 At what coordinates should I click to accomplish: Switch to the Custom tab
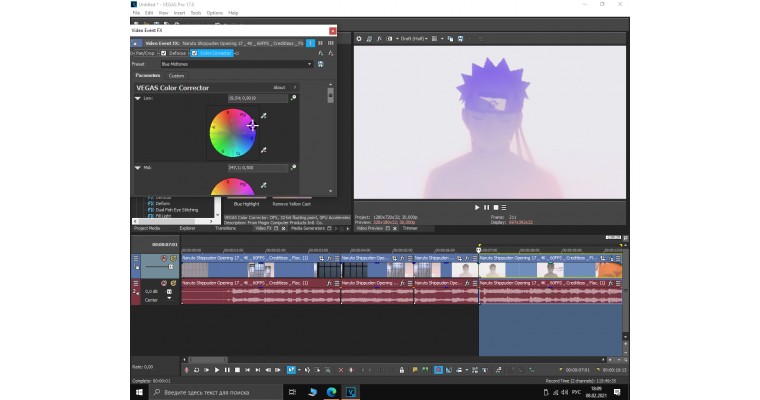(x=176, y=76)
